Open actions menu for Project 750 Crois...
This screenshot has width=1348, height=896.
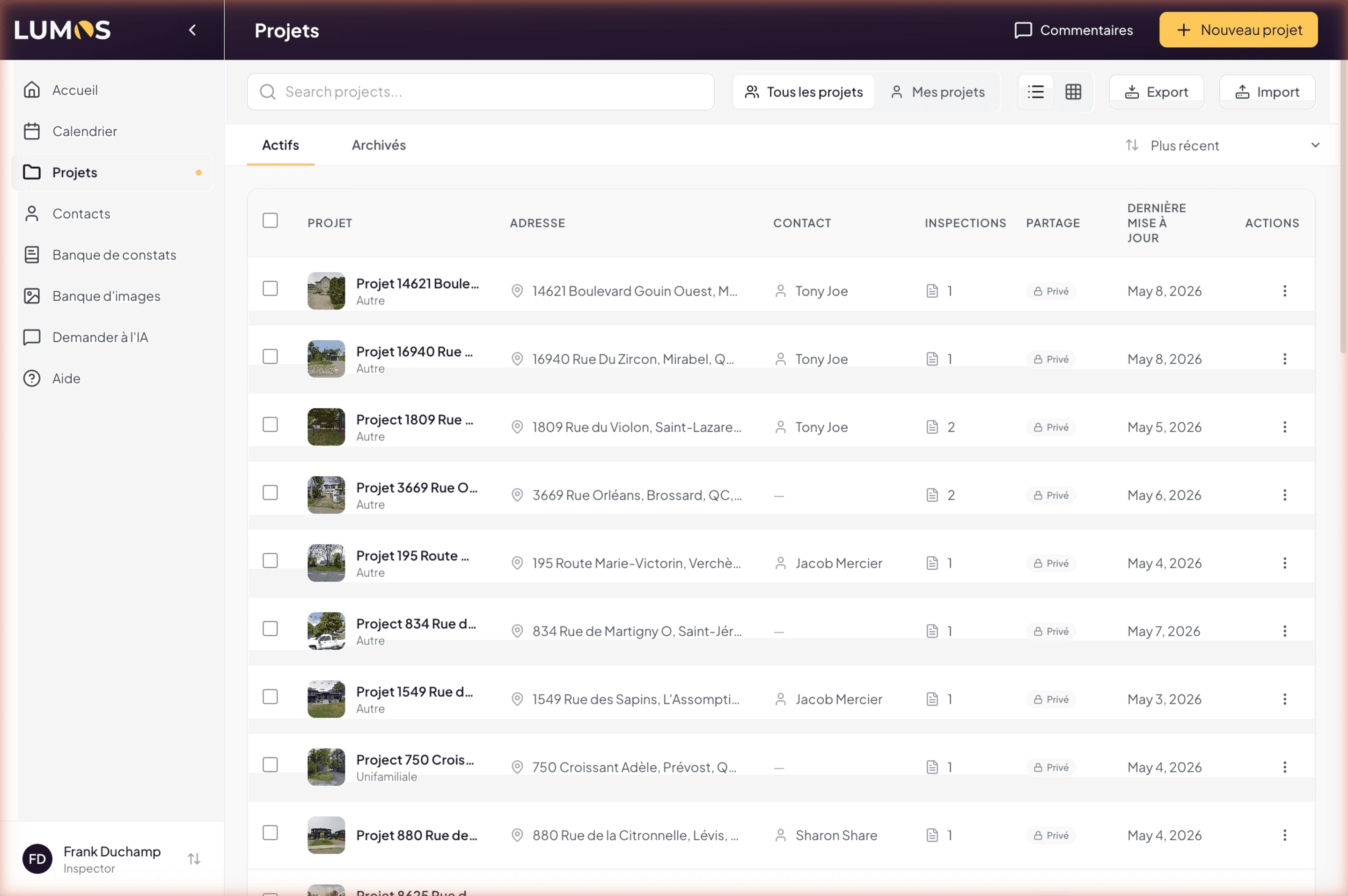pos(1284,767)
